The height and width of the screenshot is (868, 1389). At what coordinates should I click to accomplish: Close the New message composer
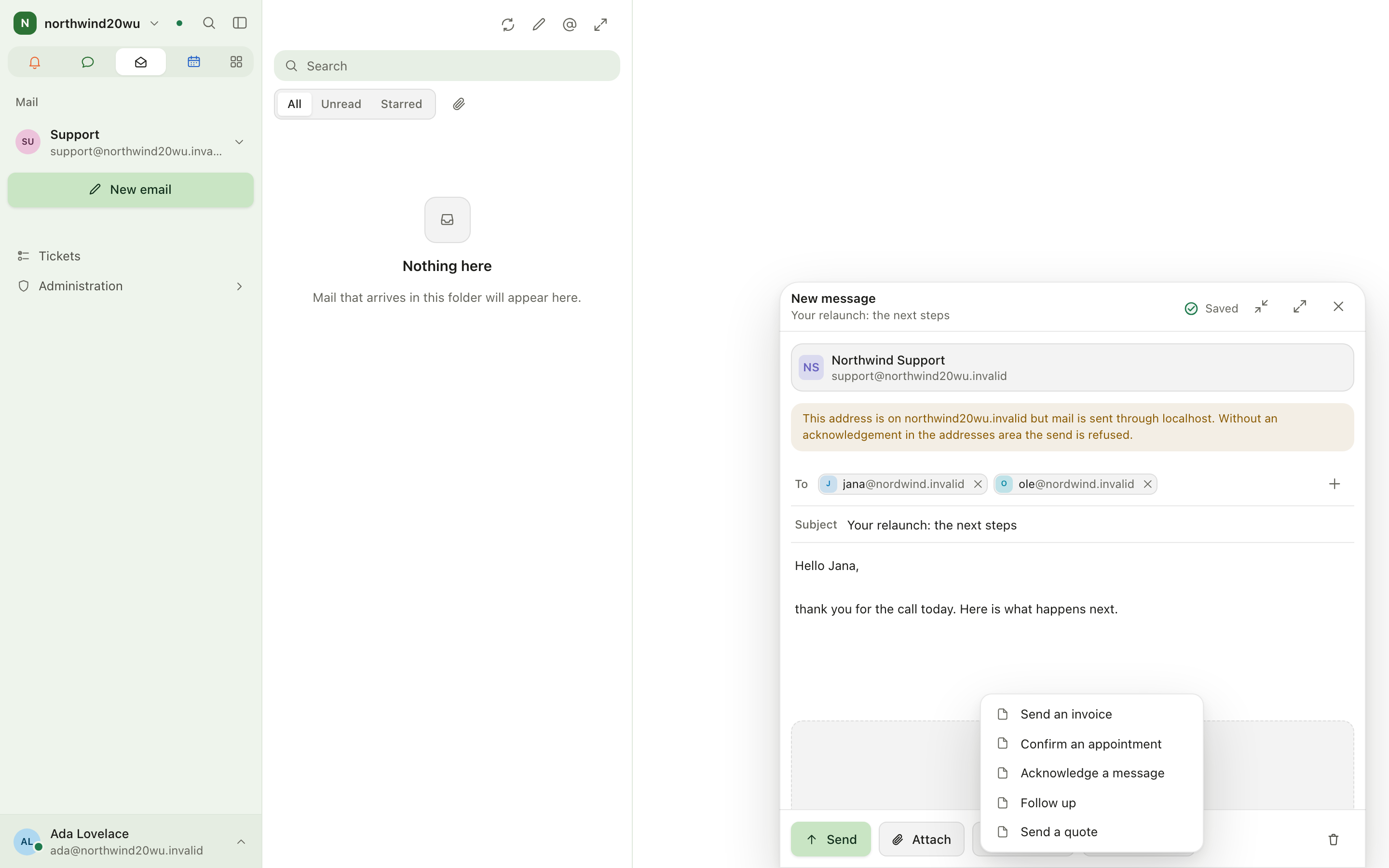(x=1338, y=307)
